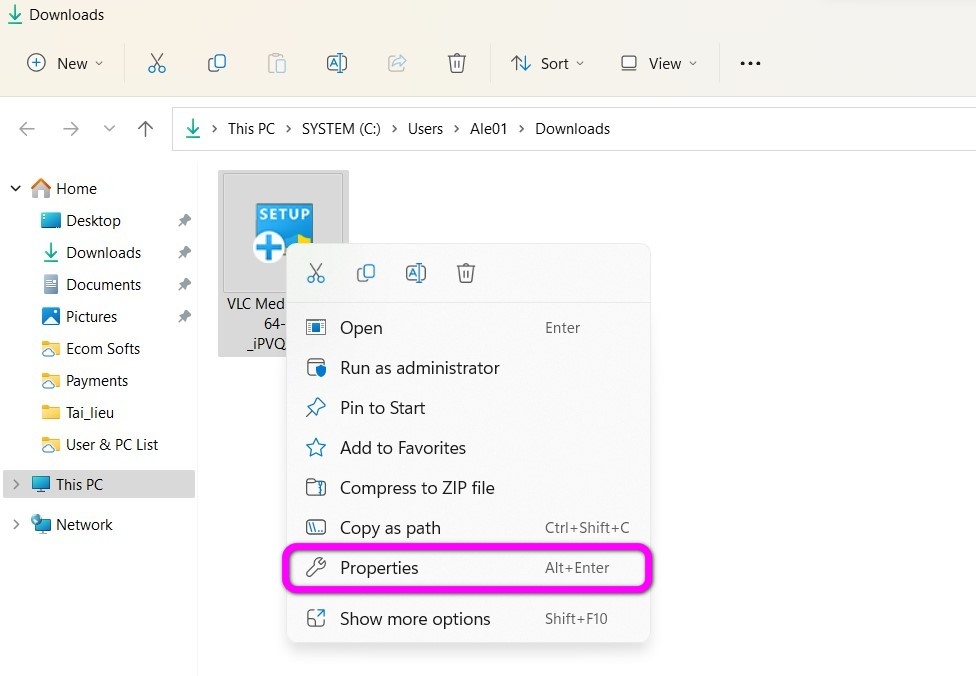This screenshot has height=676, width=976.
Task: Select Properties from the context menu
Action: tap(380, 567)
